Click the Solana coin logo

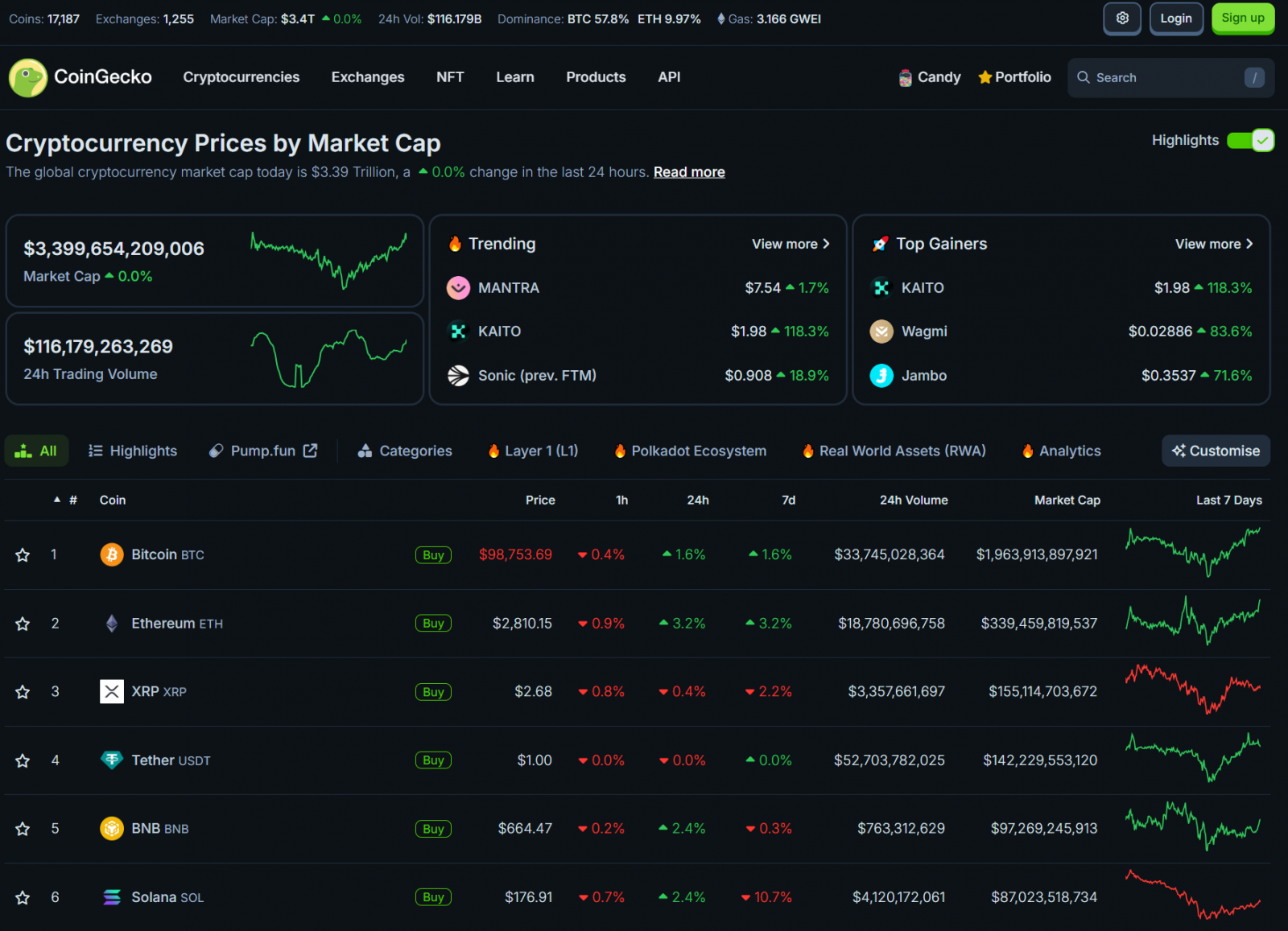112,897
